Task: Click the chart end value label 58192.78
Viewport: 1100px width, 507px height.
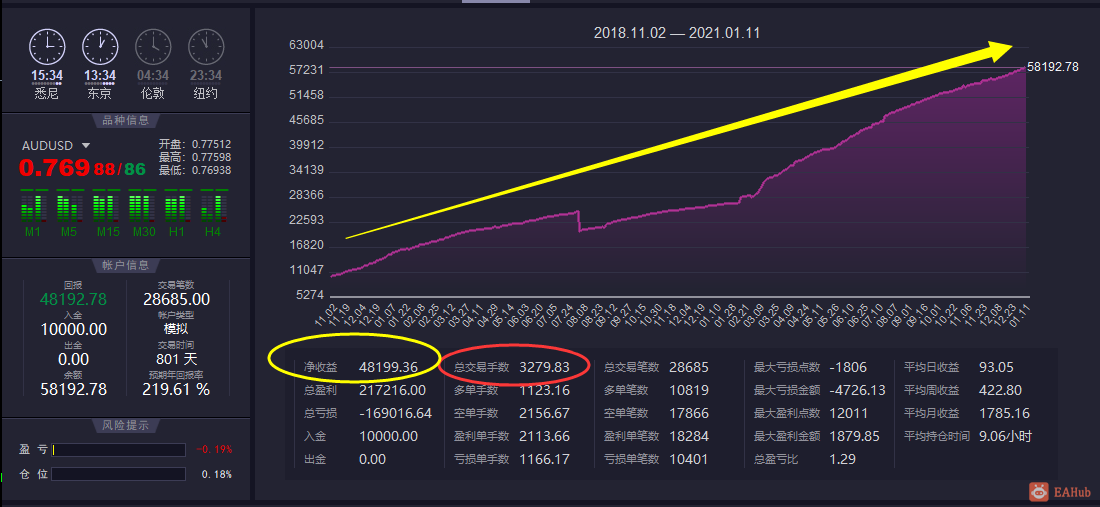Action: tap(1052, 67)
